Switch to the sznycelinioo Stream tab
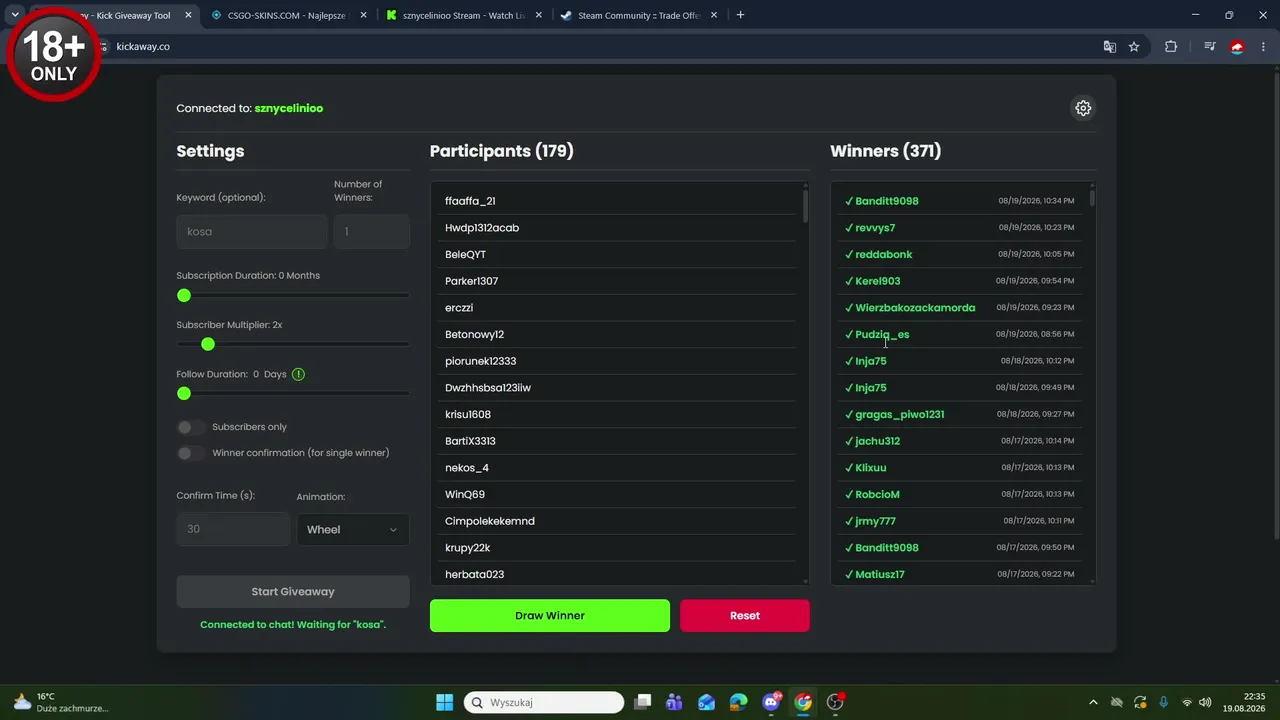 click(465, 15)
